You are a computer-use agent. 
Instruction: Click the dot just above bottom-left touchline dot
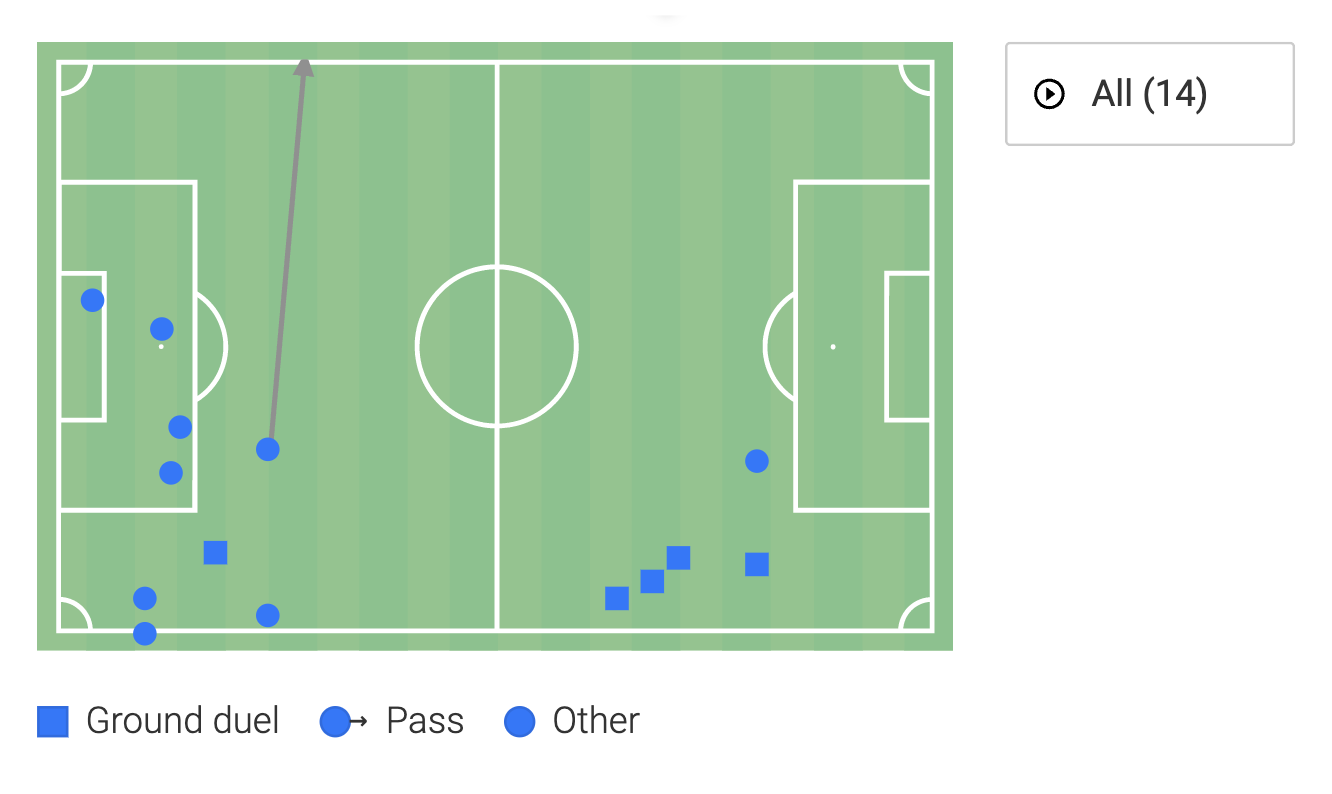click(x=145, y=598)
